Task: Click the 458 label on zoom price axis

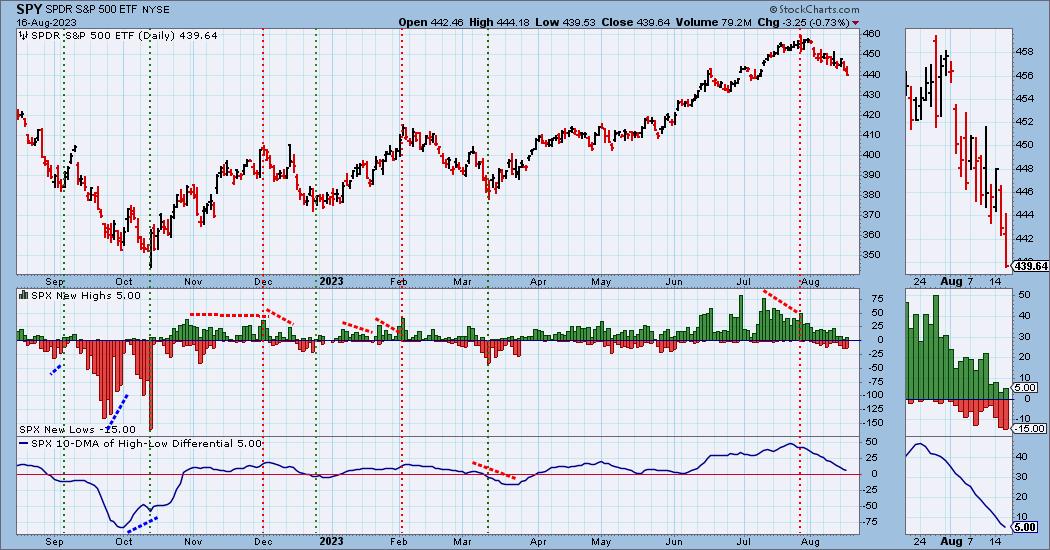Action: (x=1024, y=52)
